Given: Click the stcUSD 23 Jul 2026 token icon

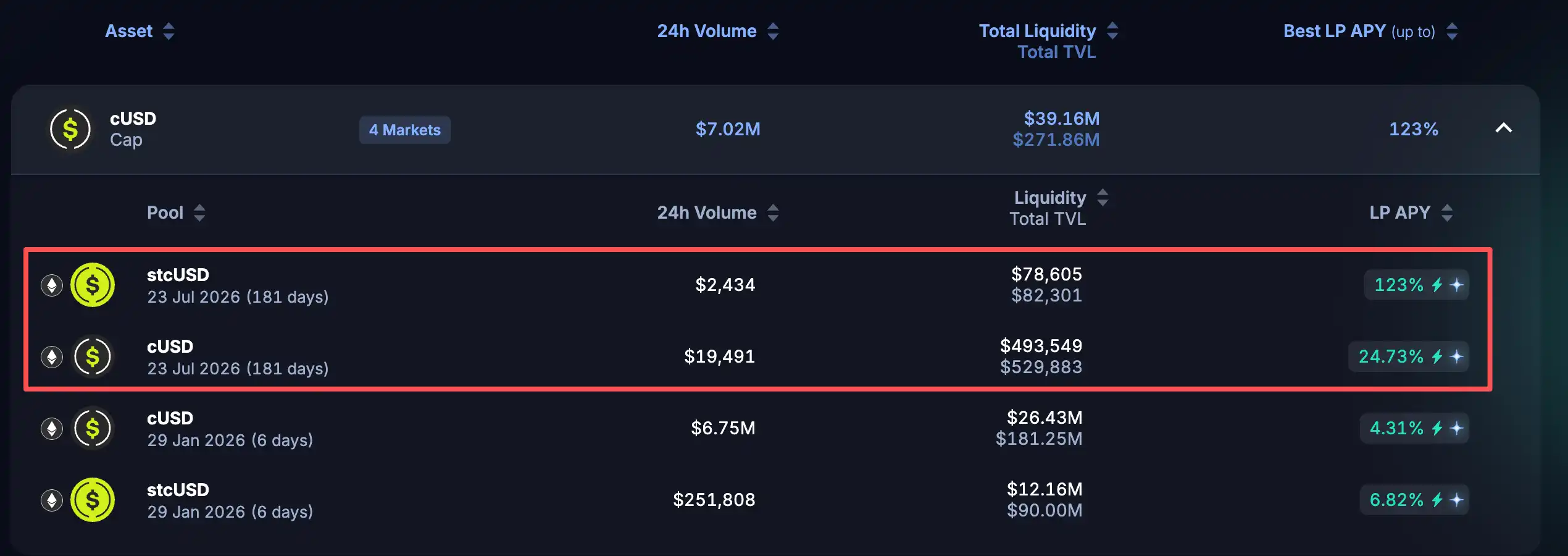Looking at the screenshot, I should click(x=93, y=285).
